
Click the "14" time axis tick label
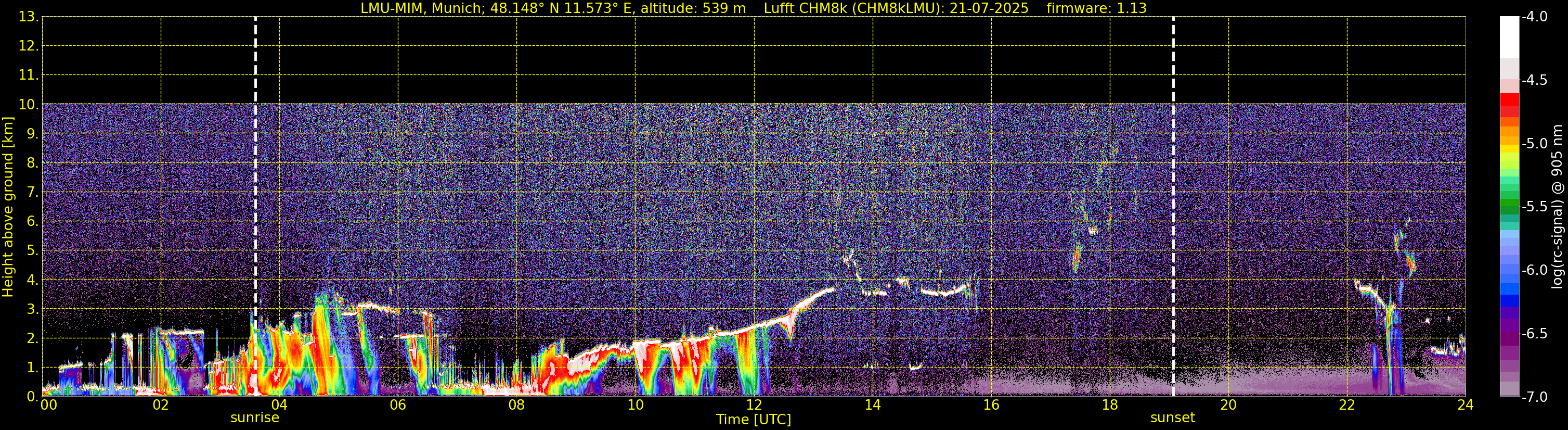point(872,405)
